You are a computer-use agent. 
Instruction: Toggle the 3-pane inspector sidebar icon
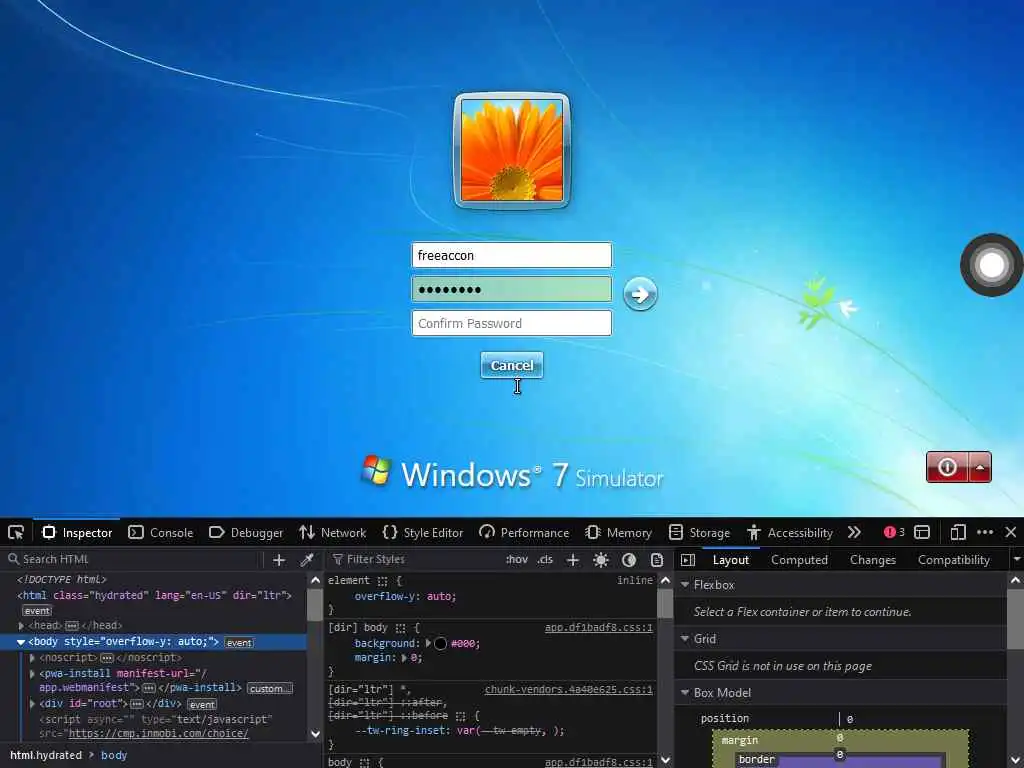click(x=688, y=560)
